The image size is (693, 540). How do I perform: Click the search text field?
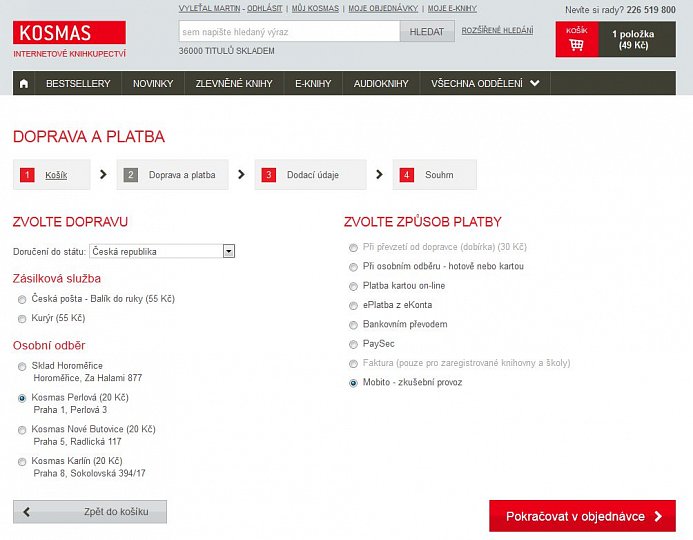[289, 32]
